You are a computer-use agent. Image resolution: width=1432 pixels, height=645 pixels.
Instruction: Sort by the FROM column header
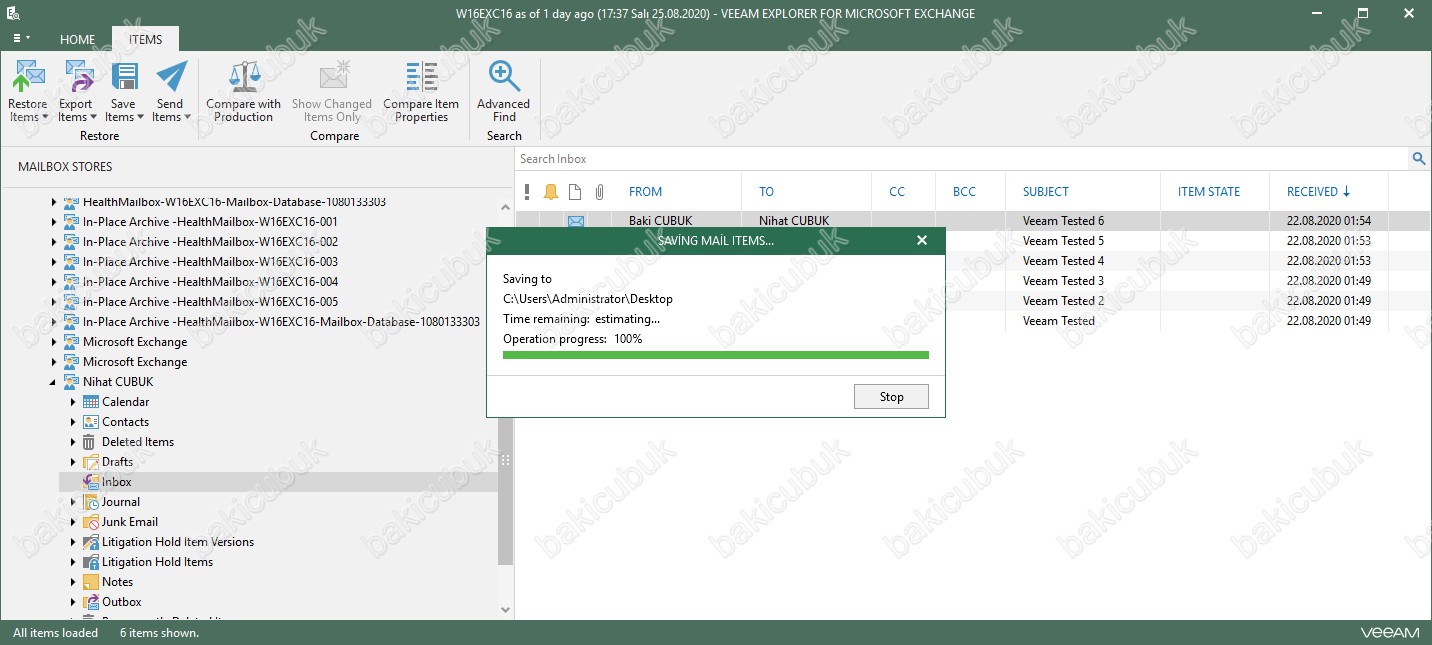(x=645, y=192)
